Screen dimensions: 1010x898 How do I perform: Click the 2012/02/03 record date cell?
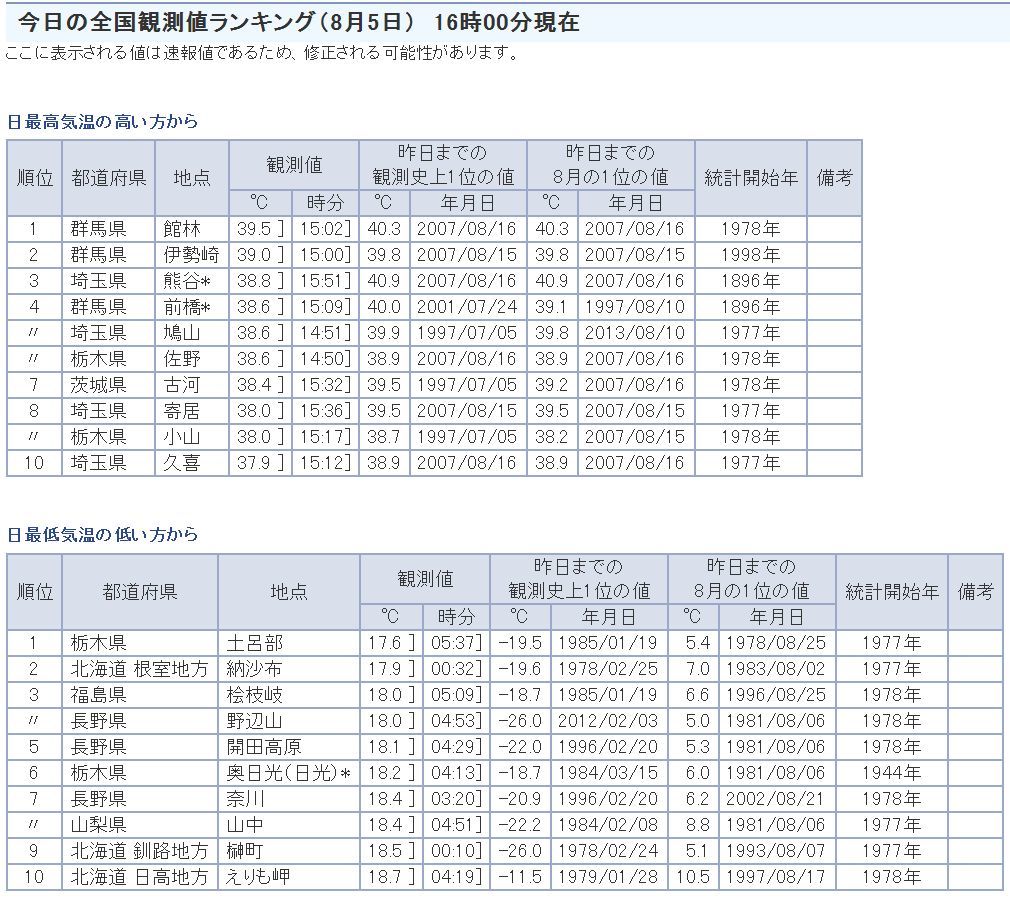click(x=608, y=721)
